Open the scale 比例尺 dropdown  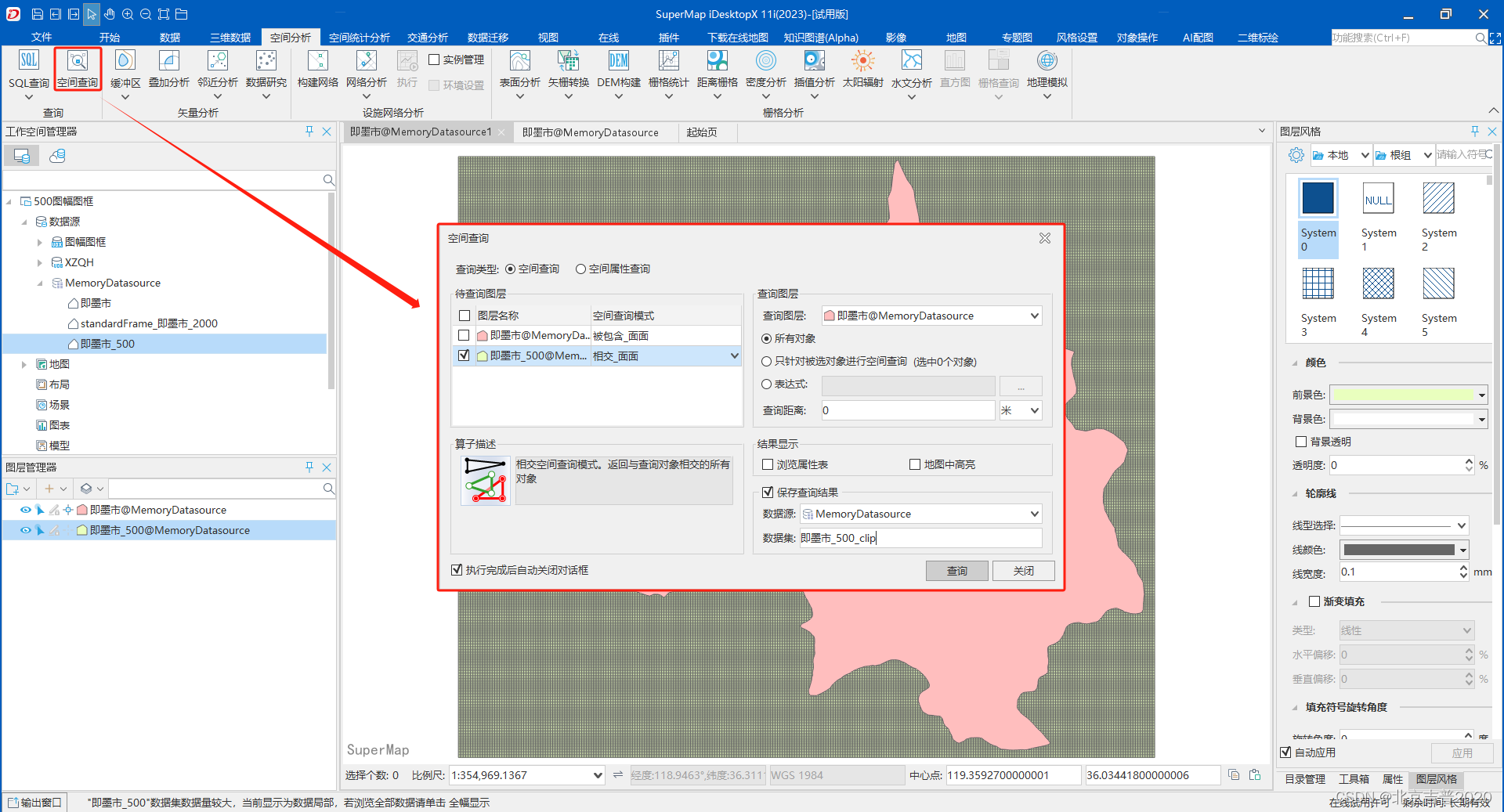point(598,775)
